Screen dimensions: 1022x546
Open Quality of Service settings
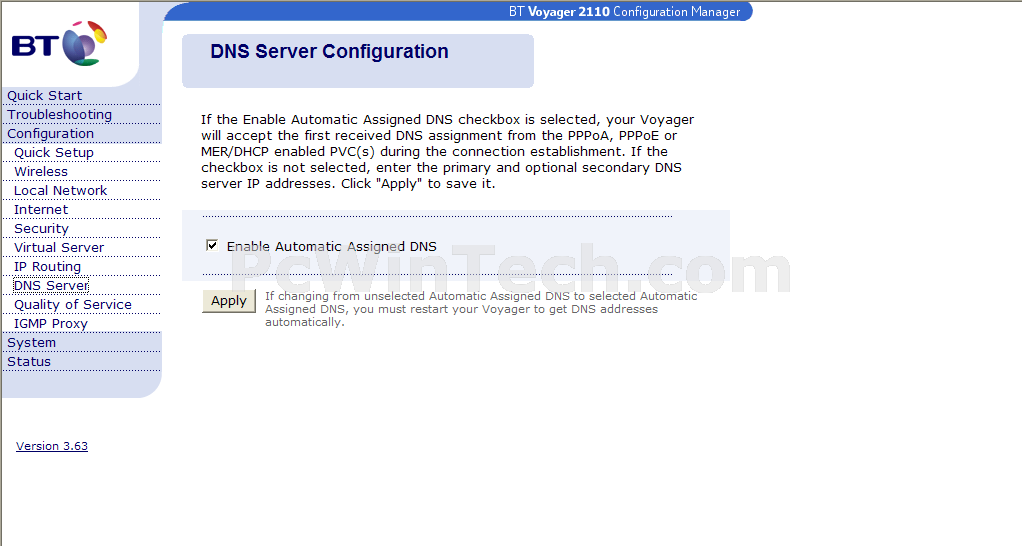click(x=73, y=304)
